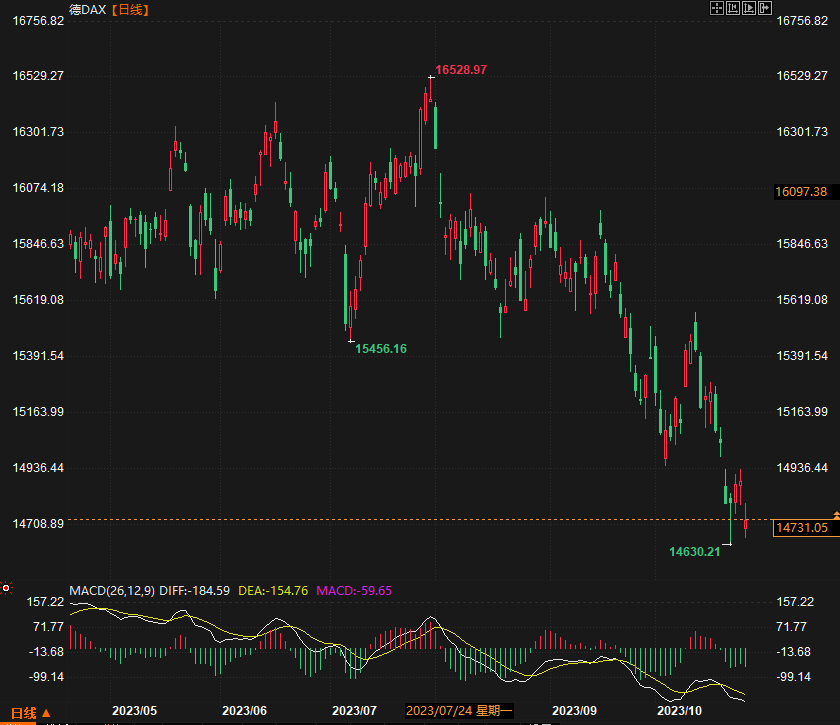The height and width of the screenshot is (725, 840).
Task: Click the MACD(26,12,9) indicator label
Action: [111, 591]
